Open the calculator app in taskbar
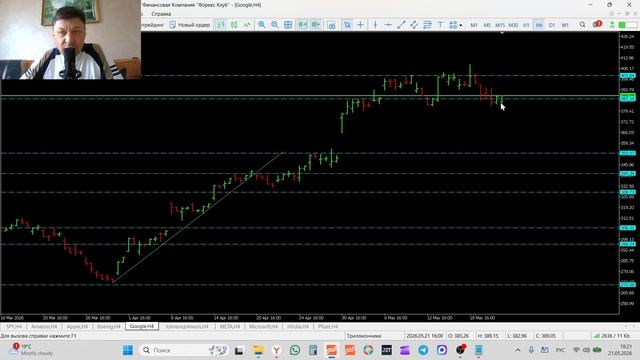Viewport: 640px width, 360px height. 313,350
